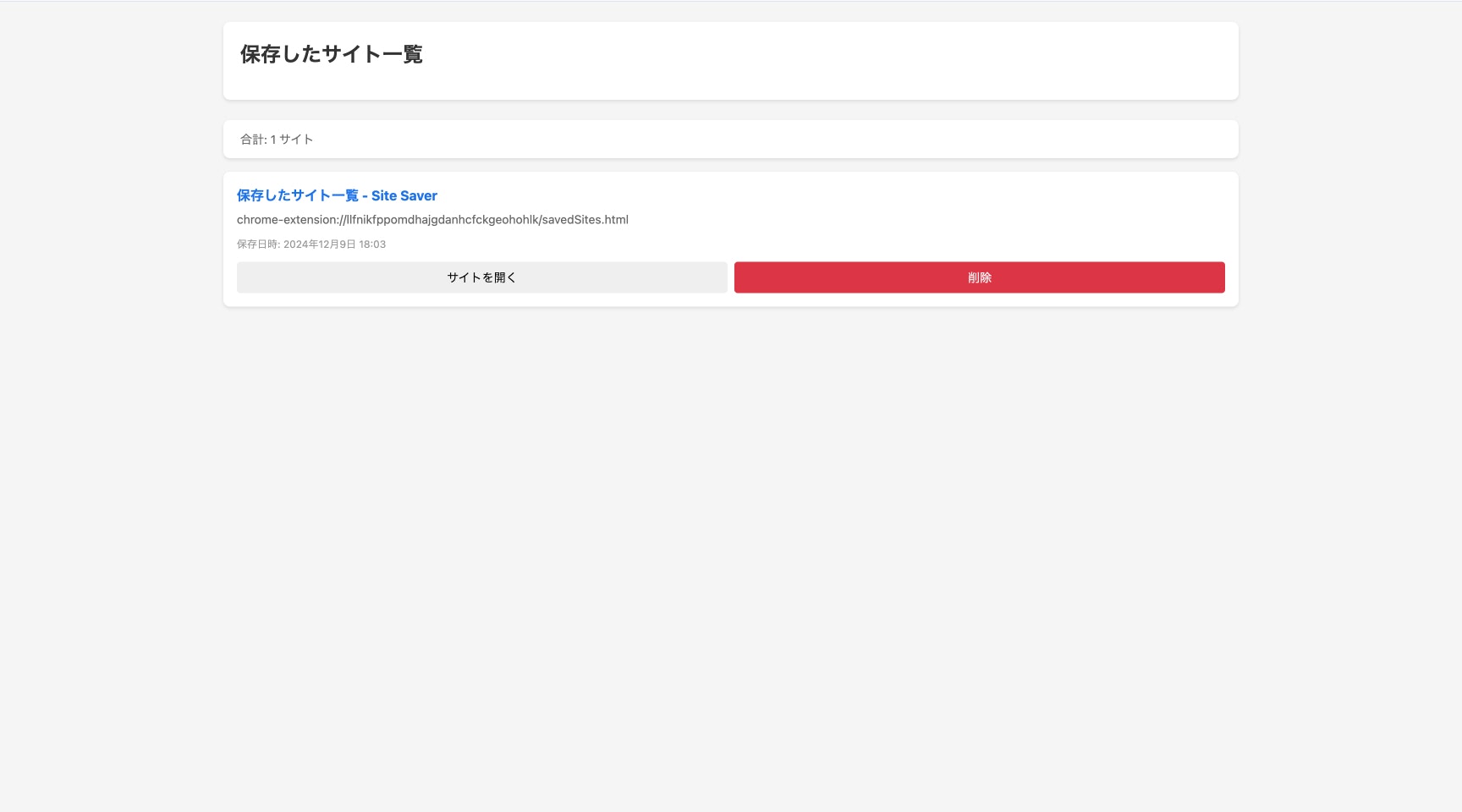Click the white header card at the top
Viewport: 1462px width, 812px height.
[x=730, y=60]
